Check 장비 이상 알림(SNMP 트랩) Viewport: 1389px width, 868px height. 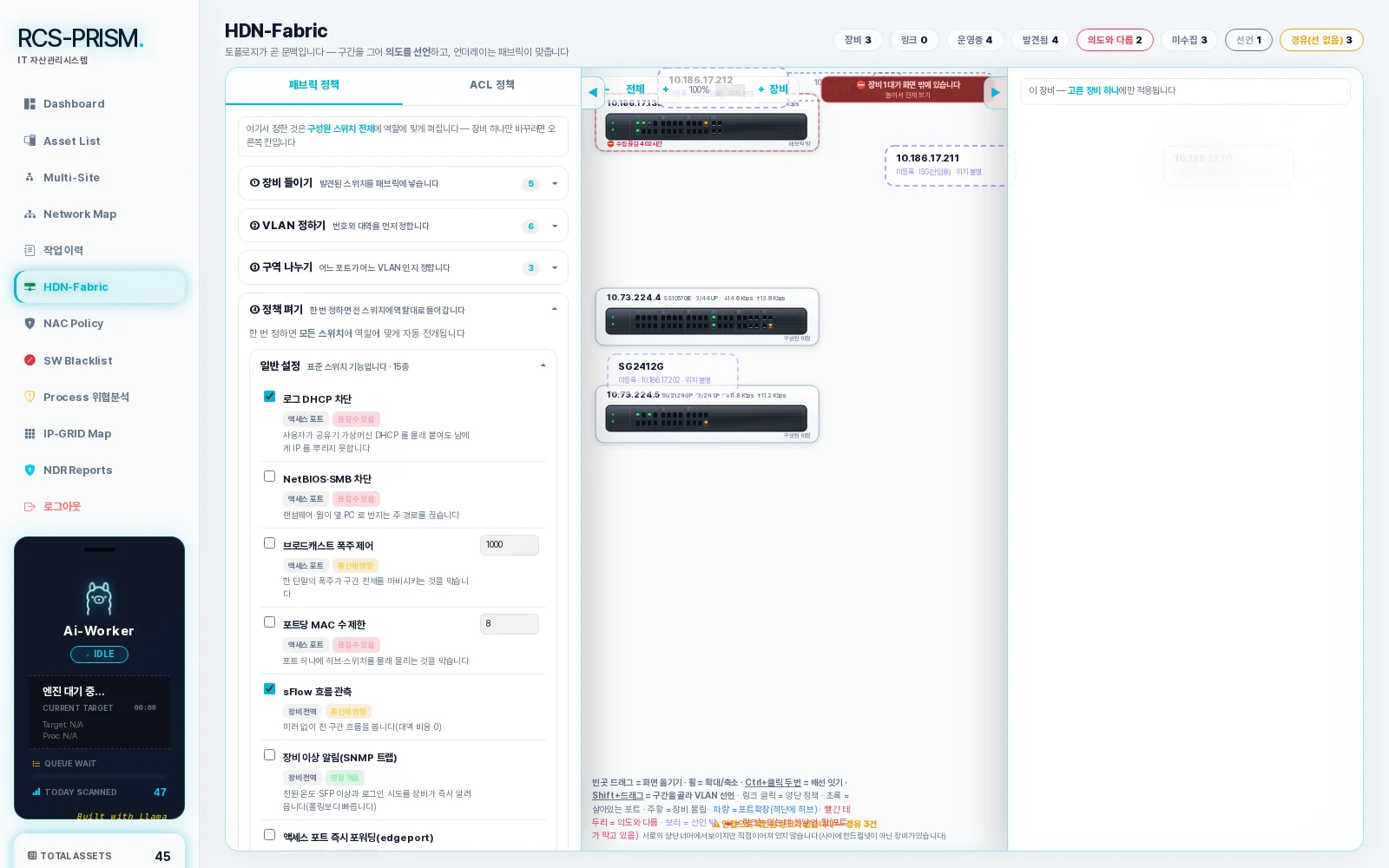point(269,755)
